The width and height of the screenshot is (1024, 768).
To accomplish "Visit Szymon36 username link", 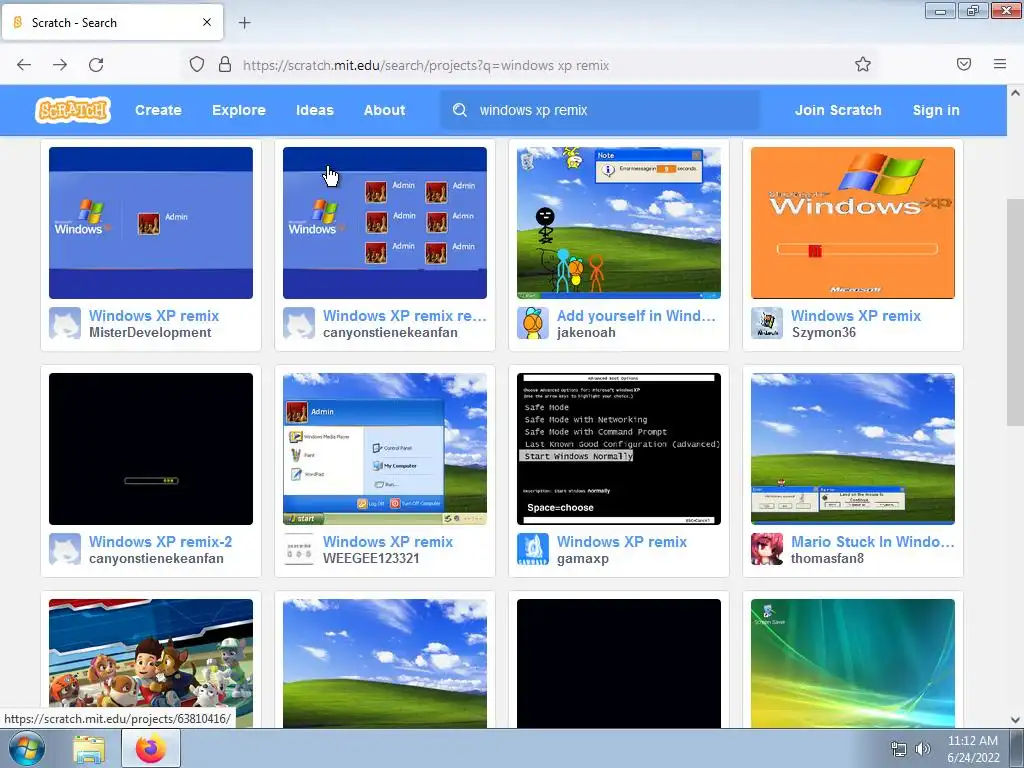I will point(824,332).
